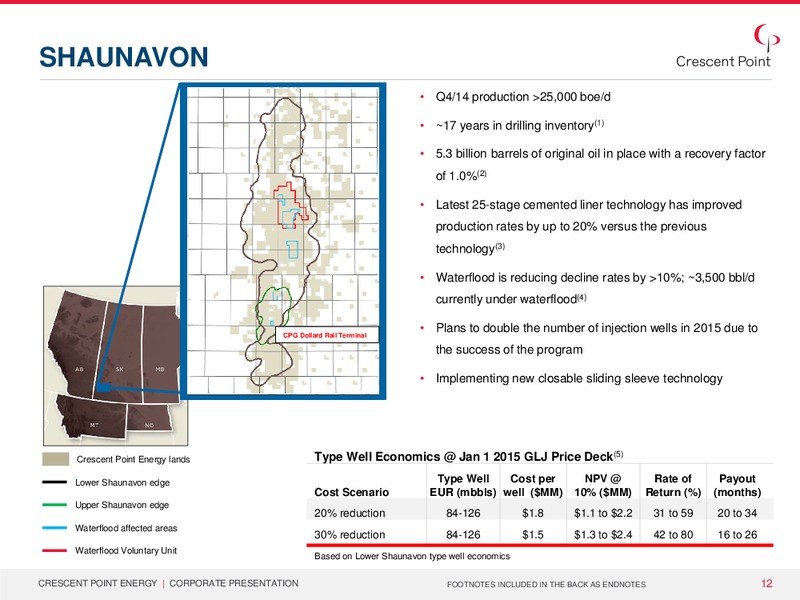Click the Type Well EUR (mbbls) header
The height and width of the screenshot is (600, 800).
(463, 485)
